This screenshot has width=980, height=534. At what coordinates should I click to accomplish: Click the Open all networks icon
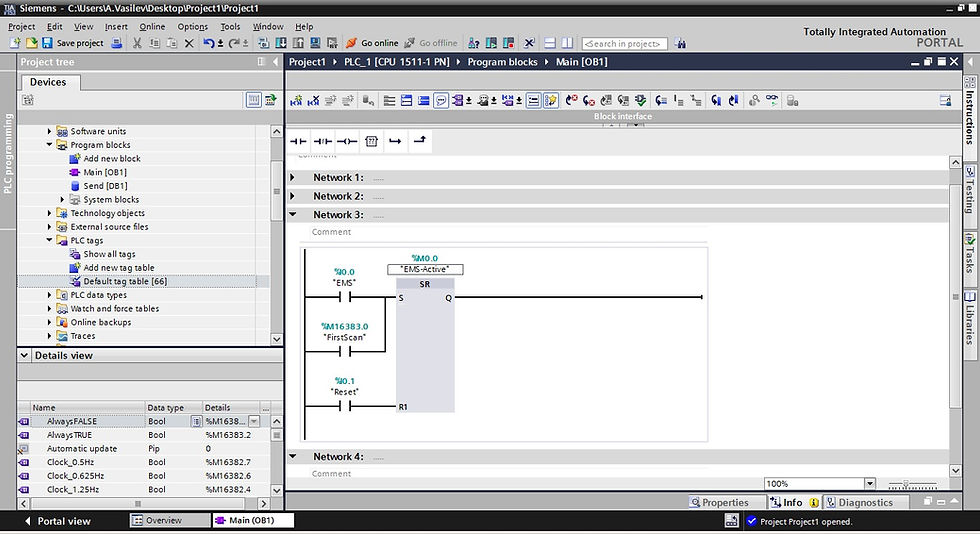(x=406, y=101)
